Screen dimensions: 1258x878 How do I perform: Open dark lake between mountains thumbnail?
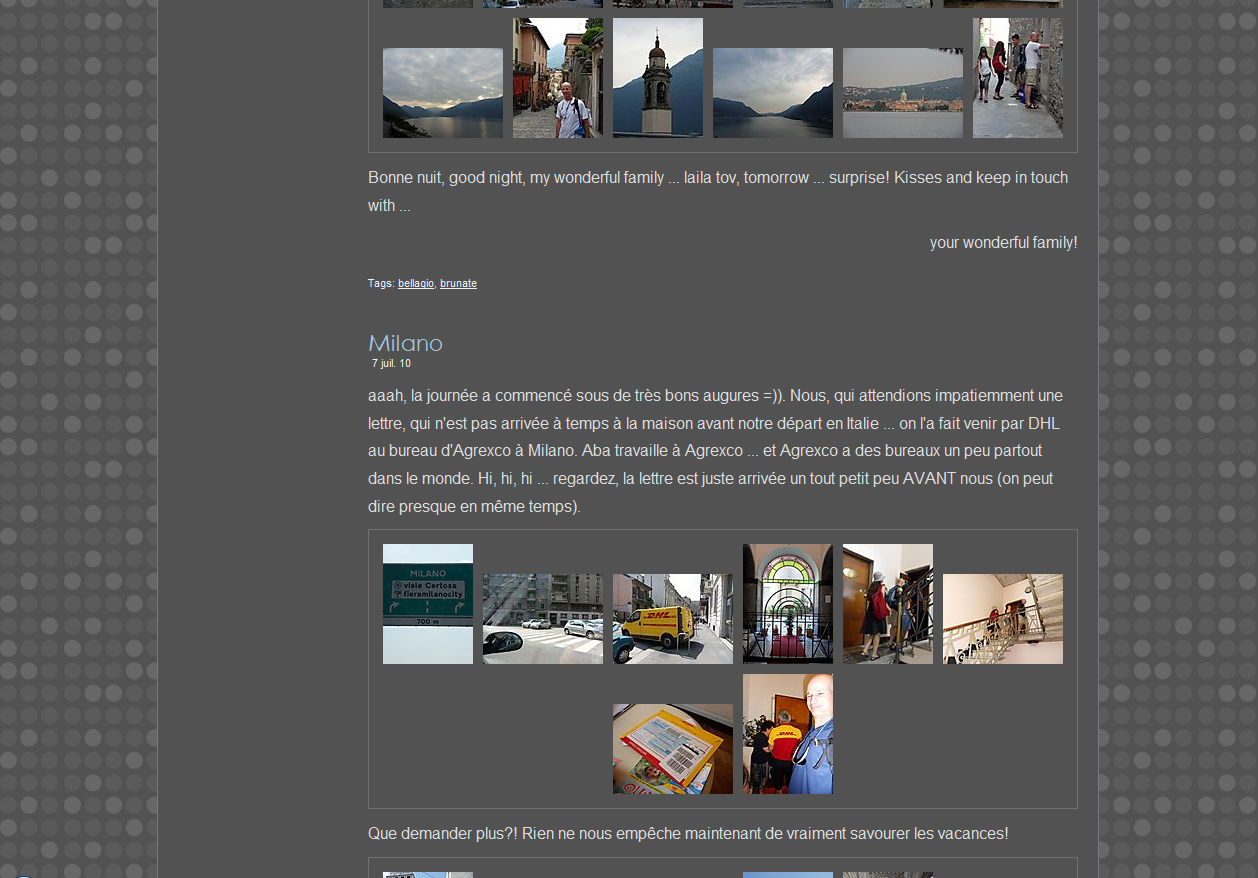(772, 93)
